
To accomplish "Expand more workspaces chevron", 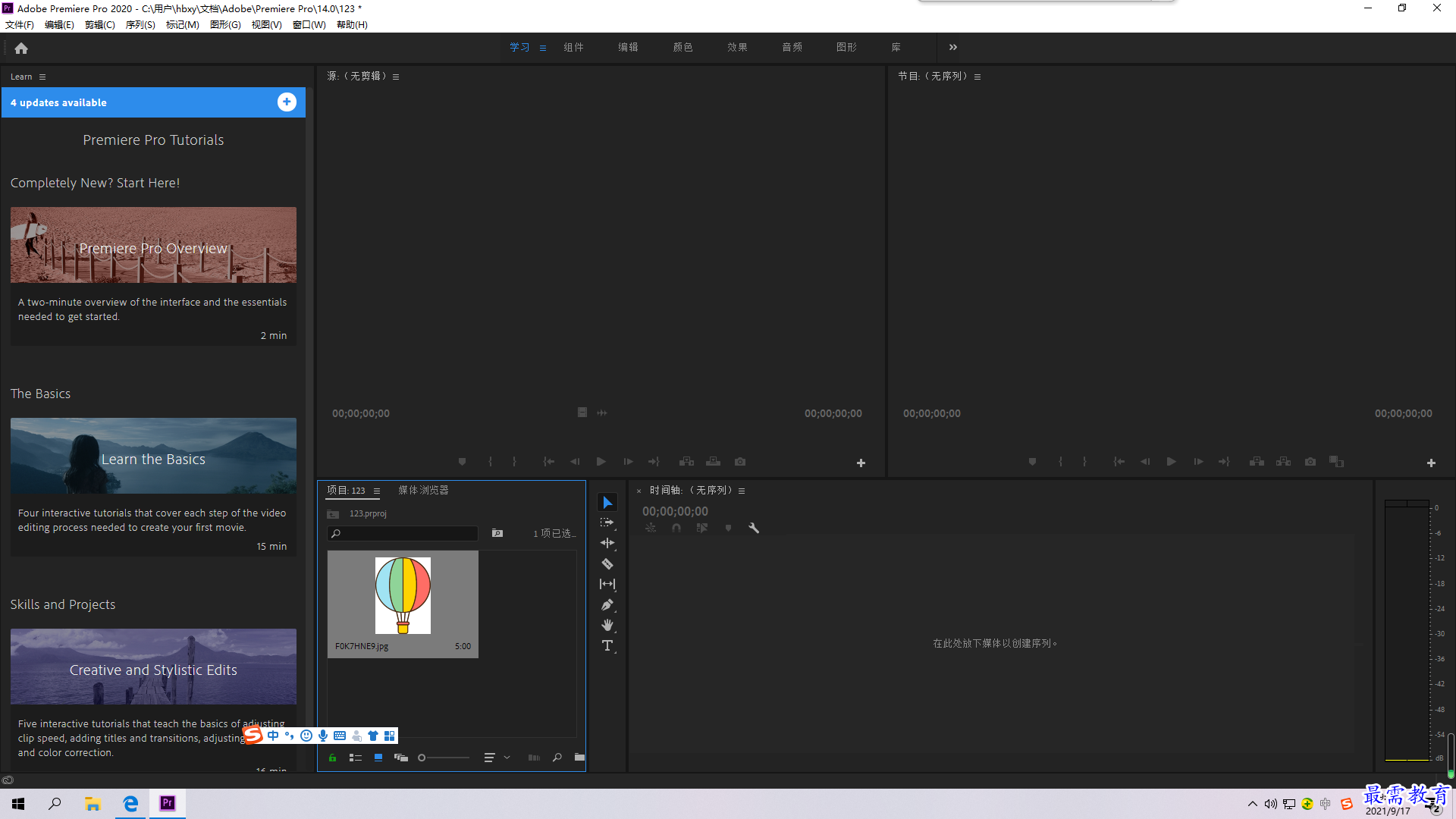I will pos(953,47).
